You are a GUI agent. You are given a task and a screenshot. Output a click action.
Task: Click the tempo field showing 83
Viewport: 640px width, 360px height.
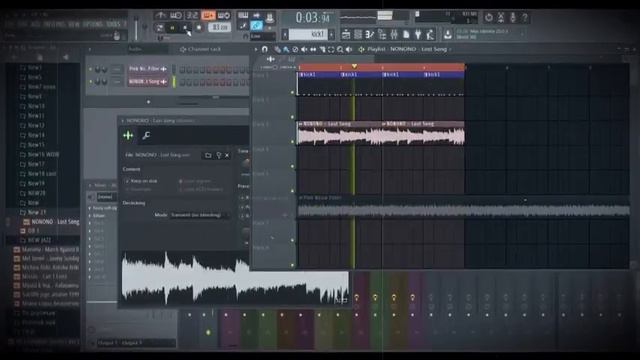coord(220,27)
